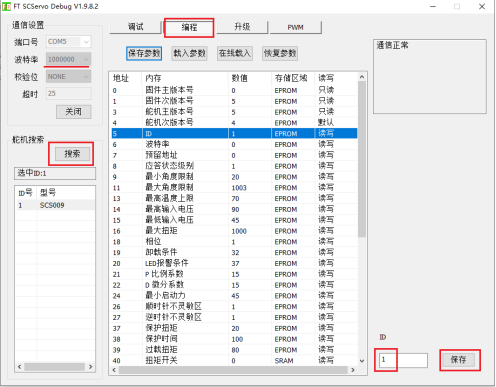Open the 端口号 COM5 dropdown
The width and height of the screenshot is (496, 387).
(68, 42)
